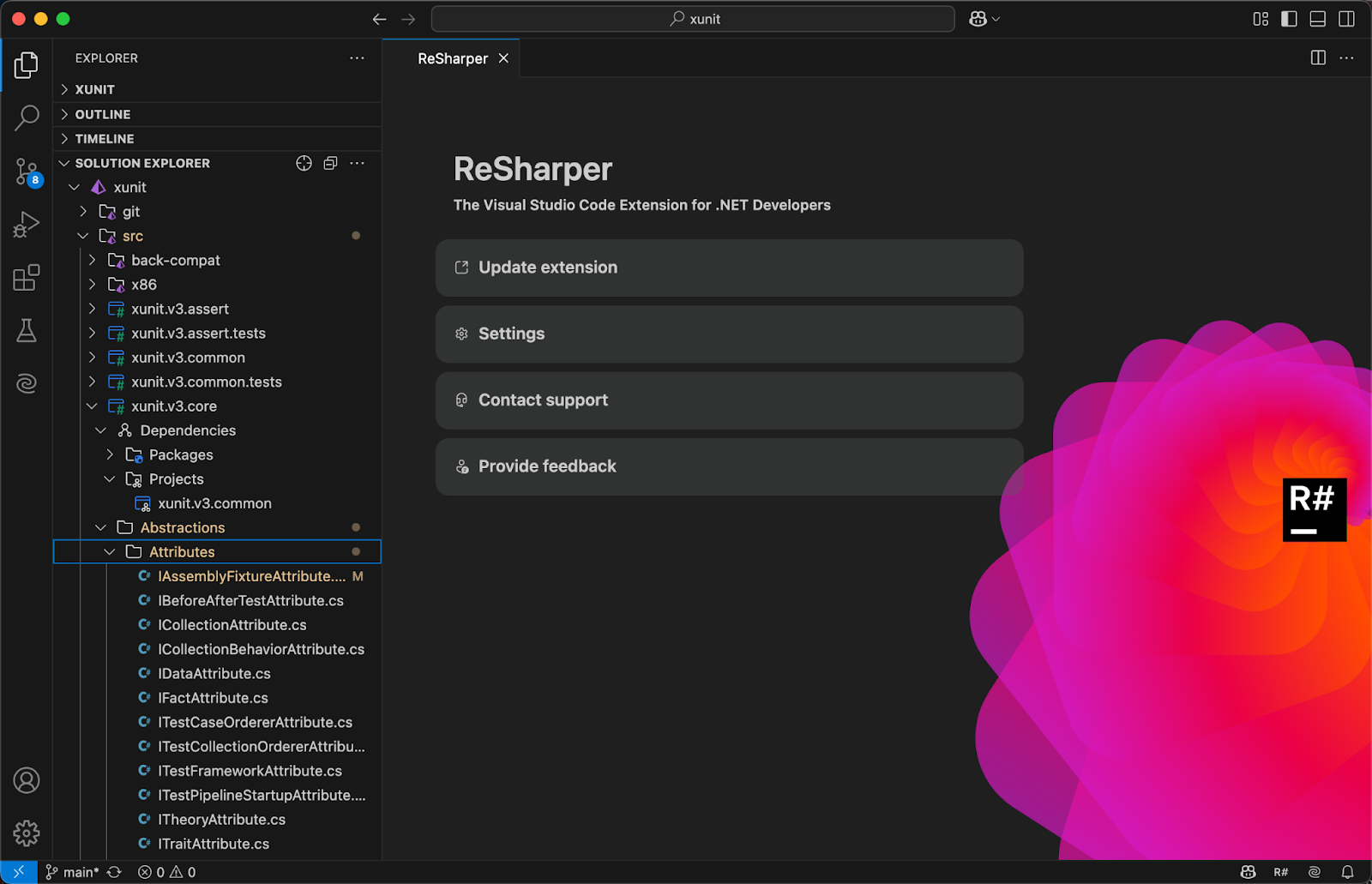The width and height of the screenshot is (1372, 884).
Task: Select the ReSharper editor tab
Action: click(x=452, y=58)
